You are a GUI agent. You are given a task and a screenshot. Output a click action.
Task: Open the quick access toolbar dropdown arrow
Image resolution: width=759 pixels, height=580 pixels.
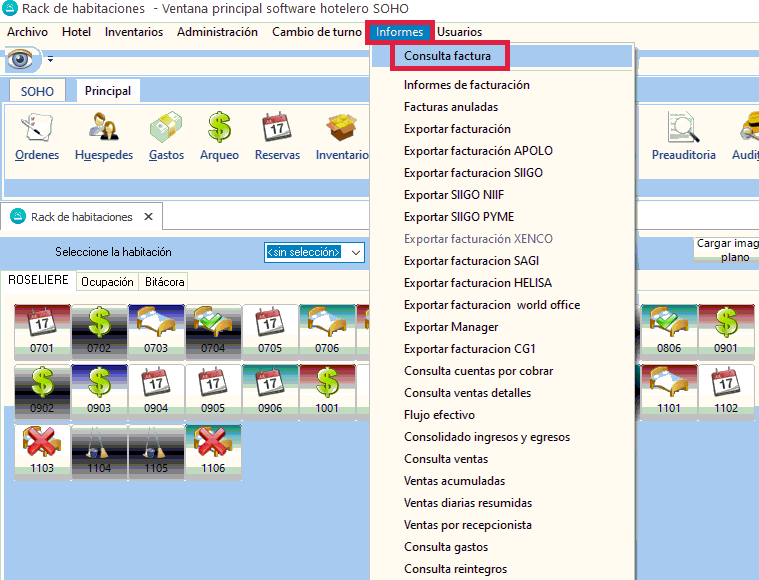[x=50, y=61]
